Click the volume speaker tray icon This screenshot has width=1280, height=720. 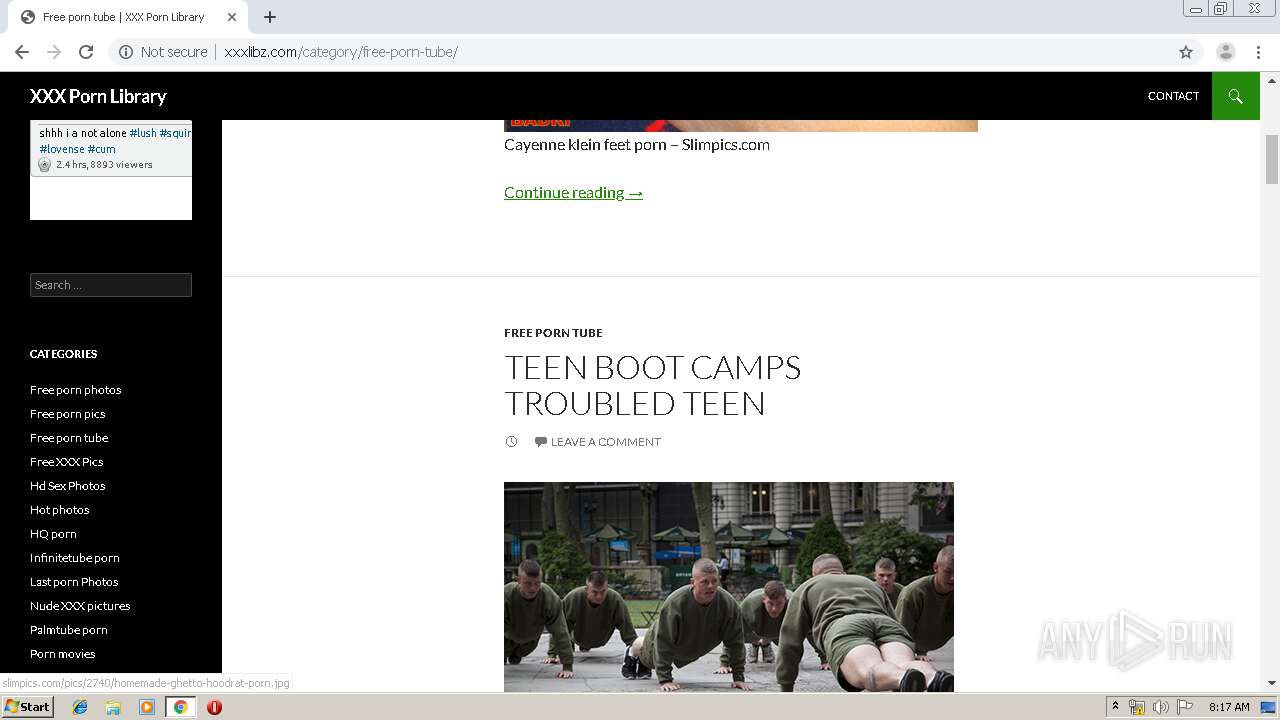click(1161, 707)
